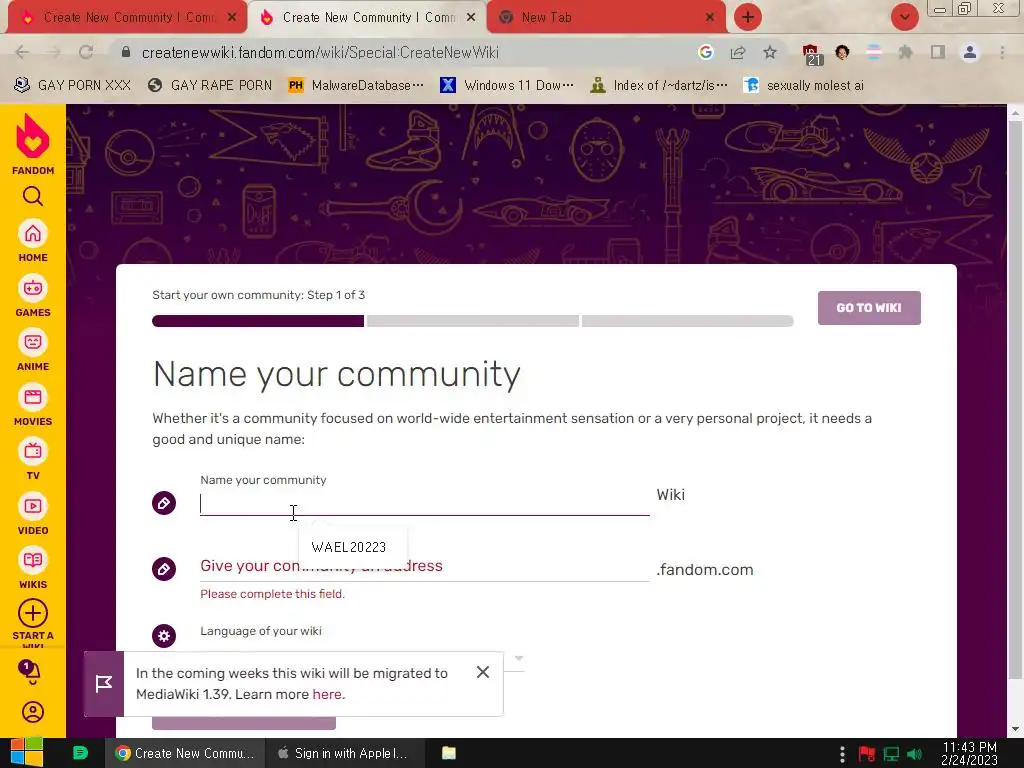Open the Chrome three-dot menu
Image resolution: width=1024 pixels, height=768 pixels.
pyautogui.click(x=1002, y=52)
